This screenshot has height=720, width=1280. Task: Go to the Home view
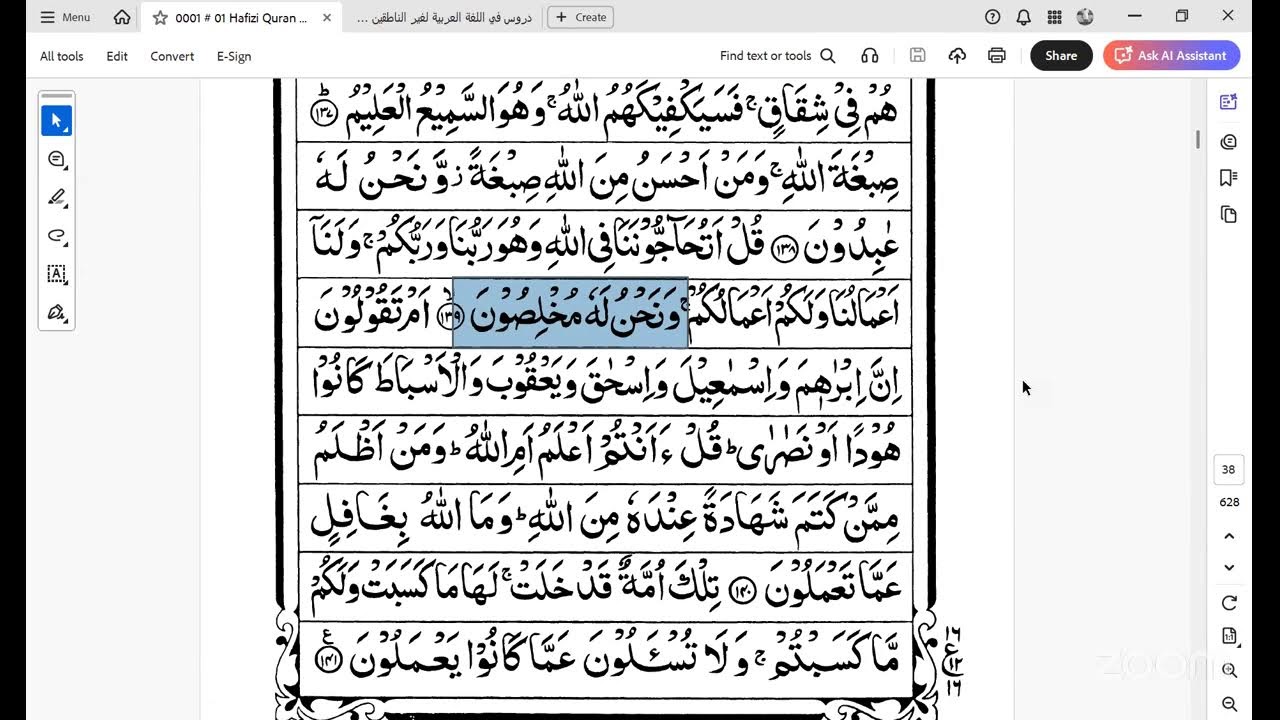122,17
